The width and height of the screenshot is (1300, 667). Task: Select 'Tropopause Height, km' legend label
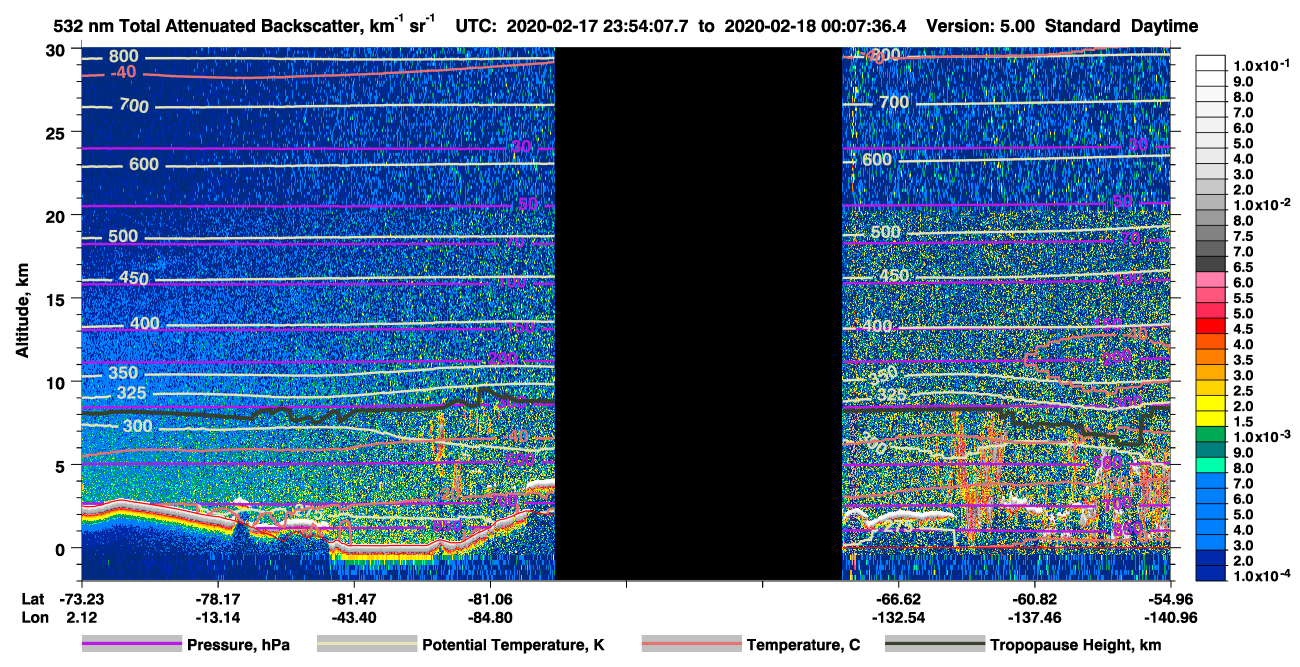[x=1075, y=645]
